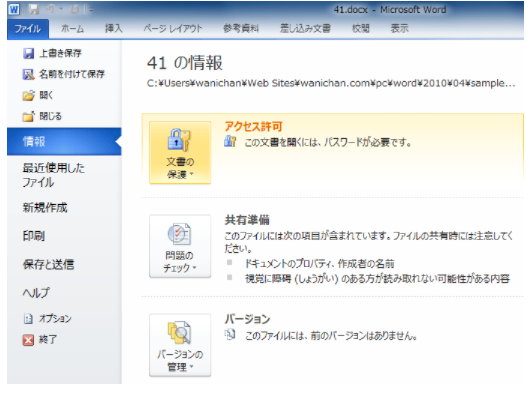Open the ファイル tab

tap(28, 29)
